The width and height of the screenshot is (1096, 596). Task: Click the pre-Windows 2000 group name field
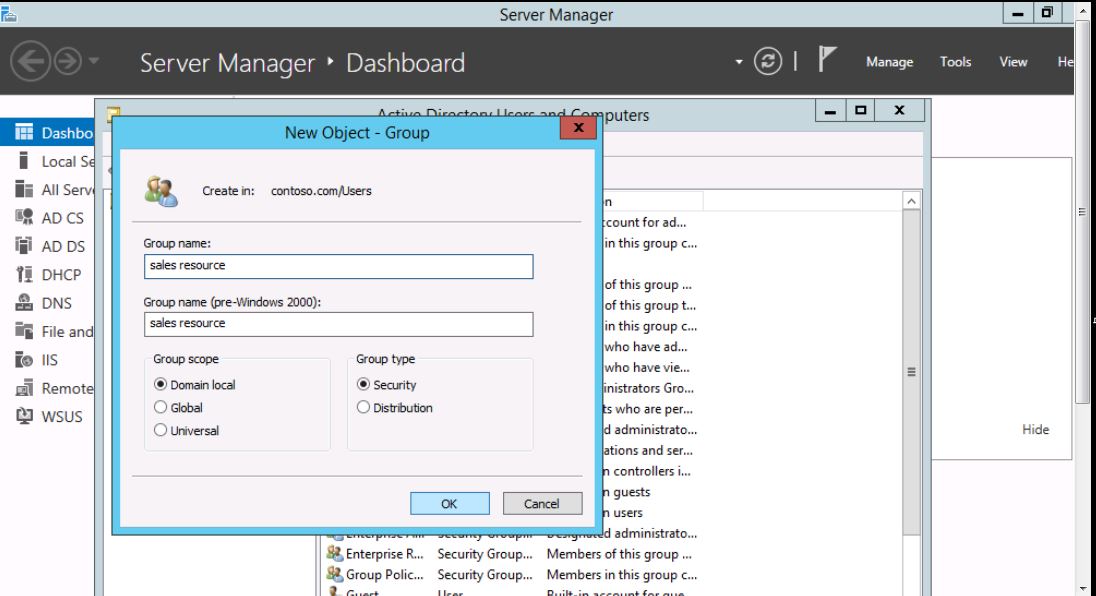(338, 324)
